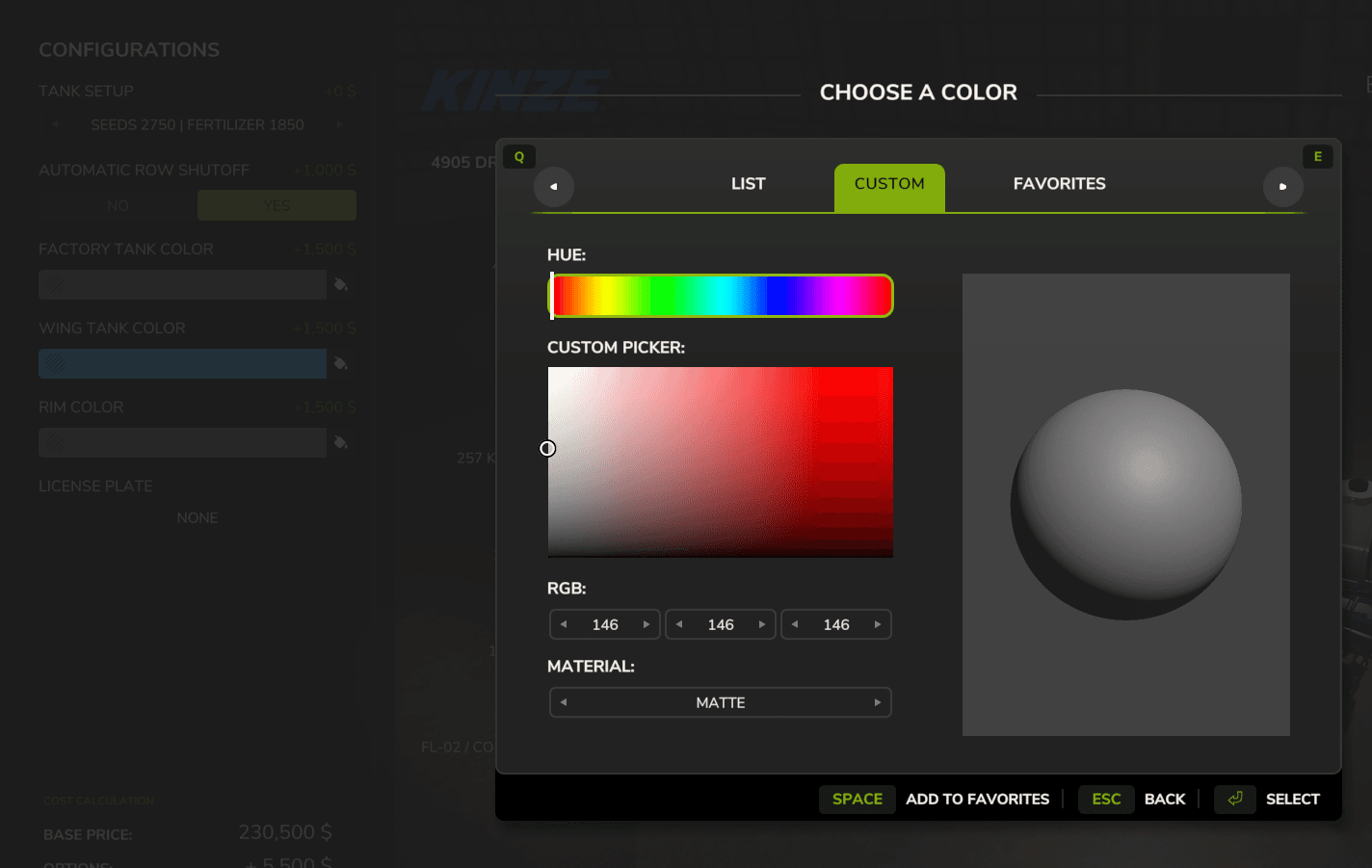
Task: Switch to the CUSTOM tab
Action: pos(889,187)
